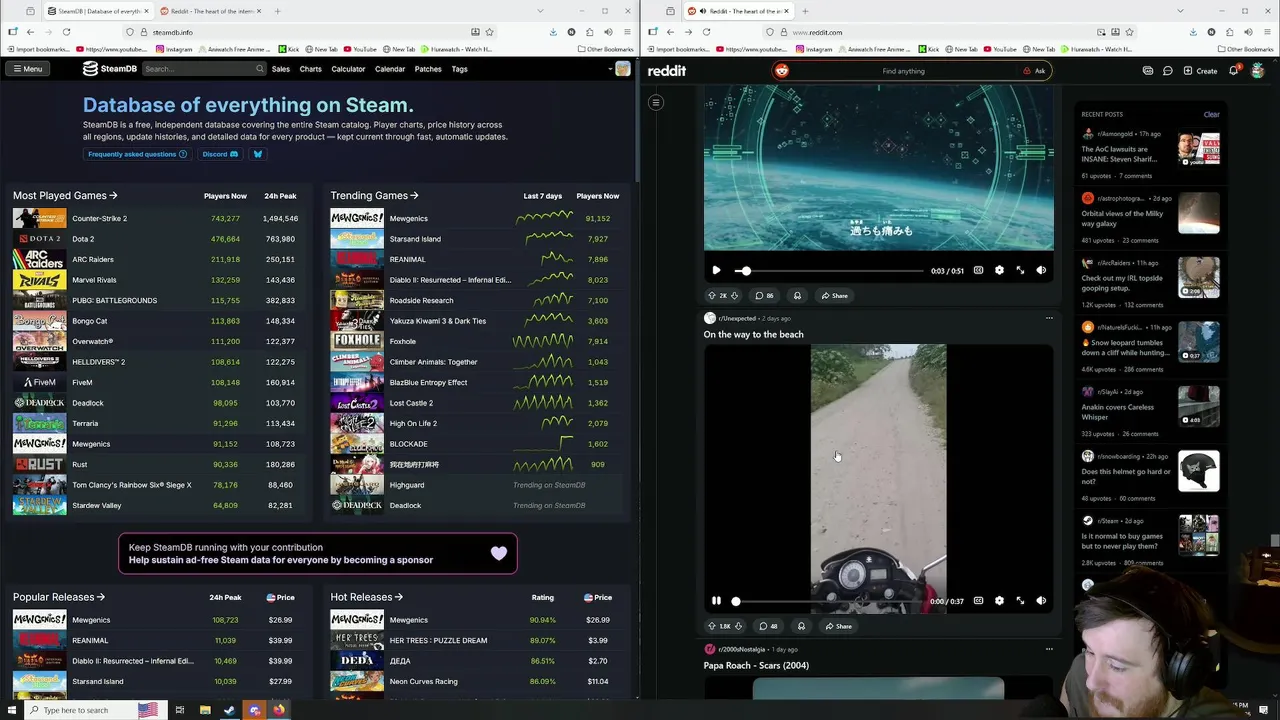Open Reddit chat icon
Viewport: 1280px width, 720px height.
click(x=1167, y=71)
